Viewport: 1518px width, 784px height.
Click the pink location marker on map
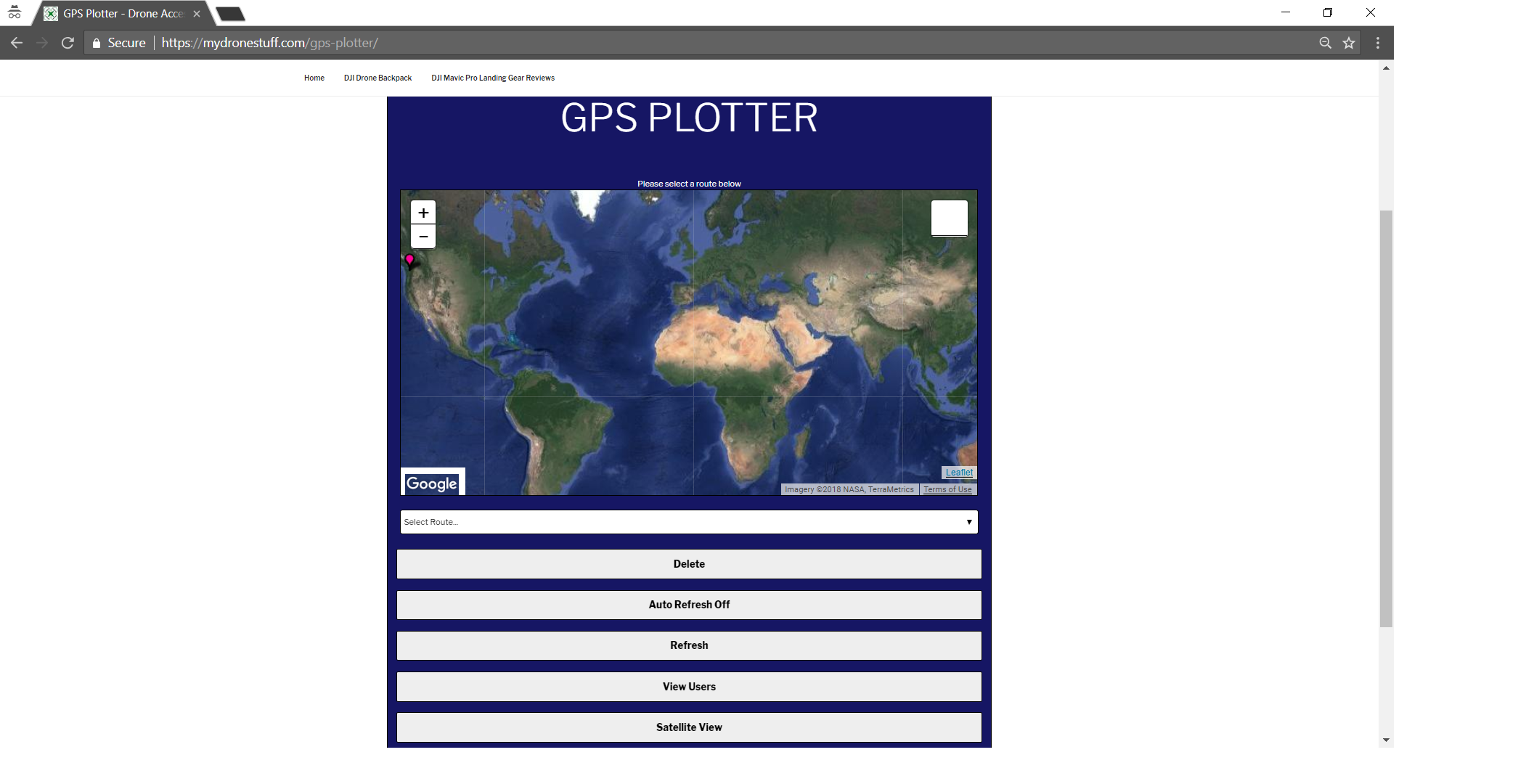coord(409,261)
